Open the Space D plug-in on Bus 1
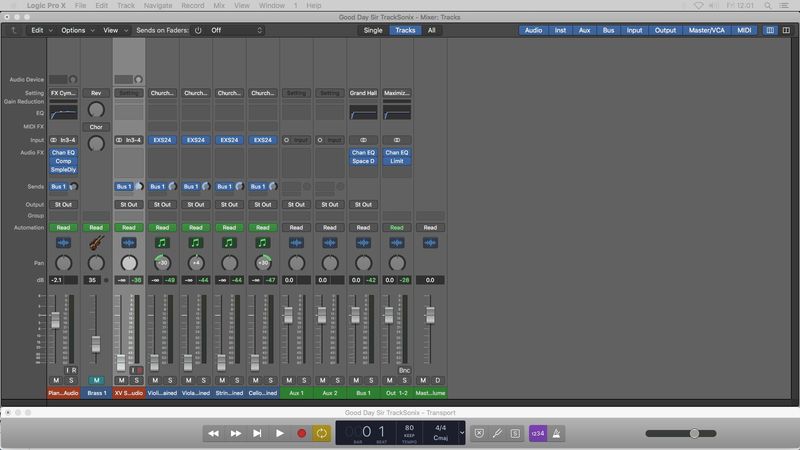Image resolution: width=800 pixels, height=450 pixels. 363,161
